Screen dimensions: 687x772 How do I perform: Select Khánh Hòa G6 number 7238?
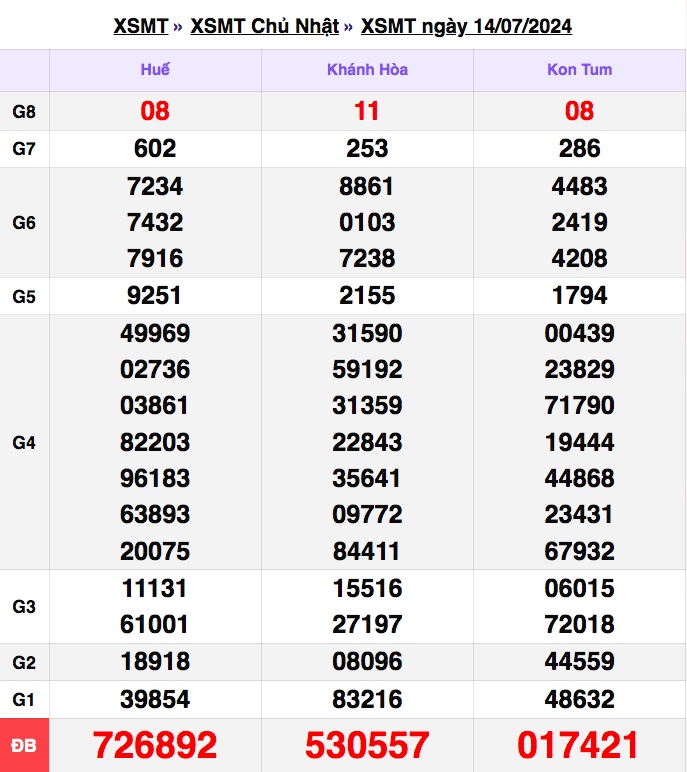[x=367, y=258]
